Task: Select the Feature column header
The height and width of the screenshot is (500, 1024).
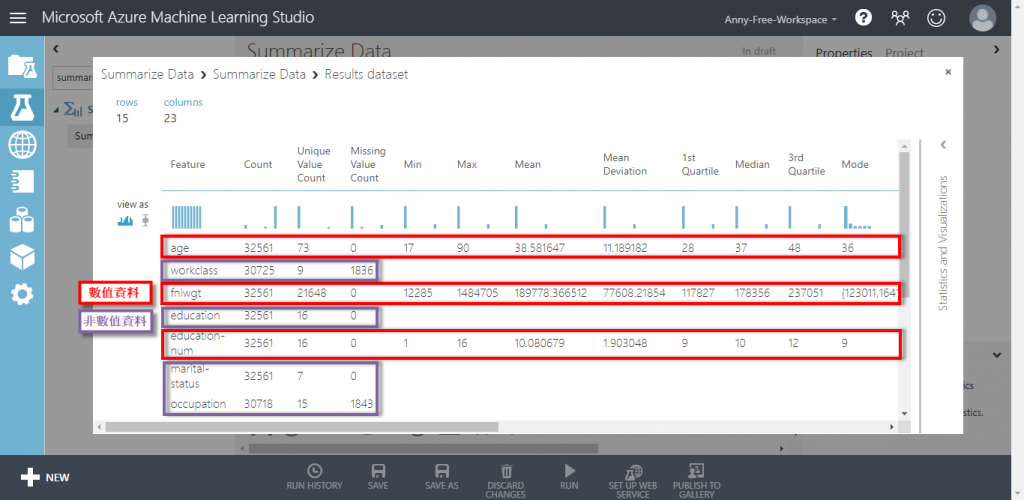Action: tap(187, 164)
